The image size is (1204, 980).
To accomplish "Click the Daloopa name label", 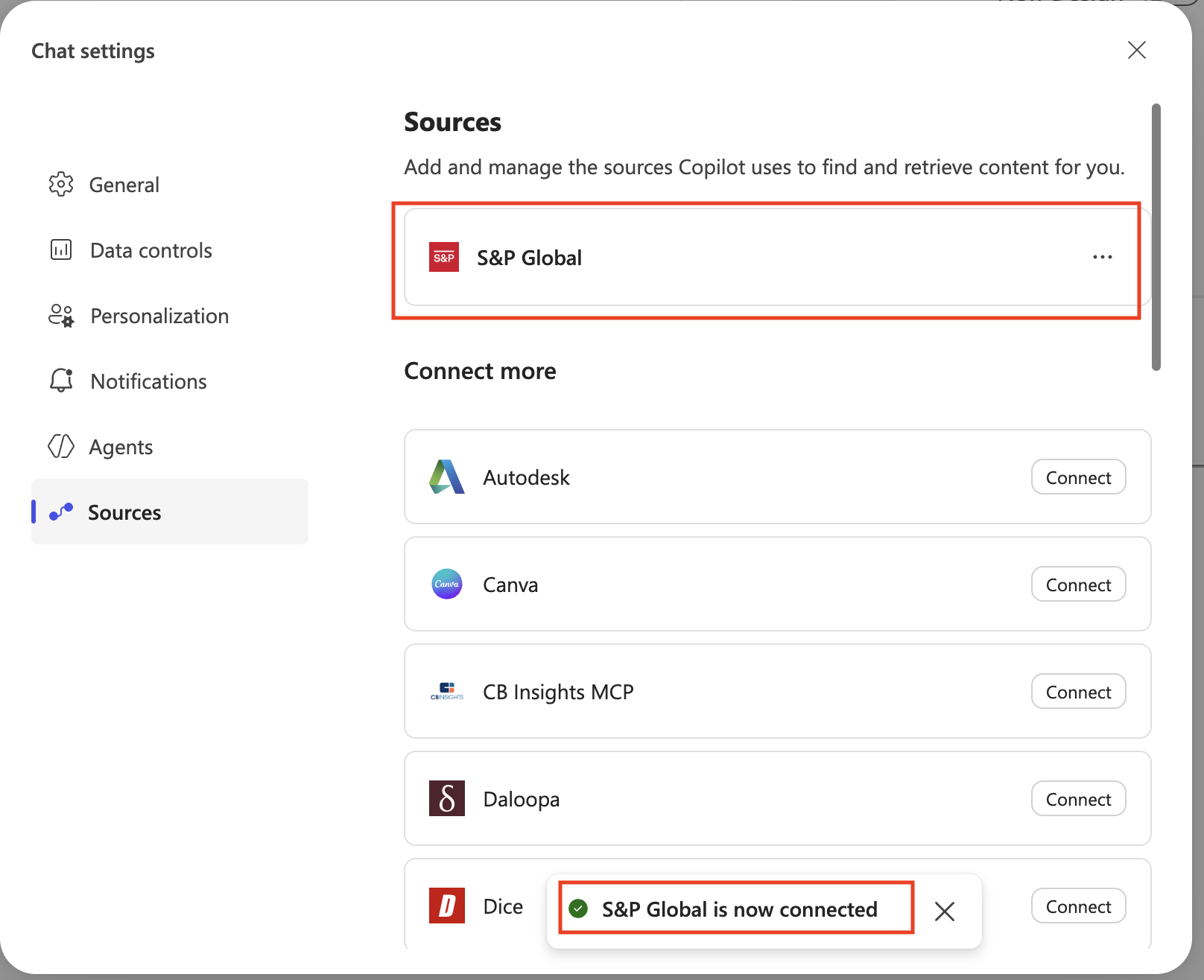I will coord(522,799).
